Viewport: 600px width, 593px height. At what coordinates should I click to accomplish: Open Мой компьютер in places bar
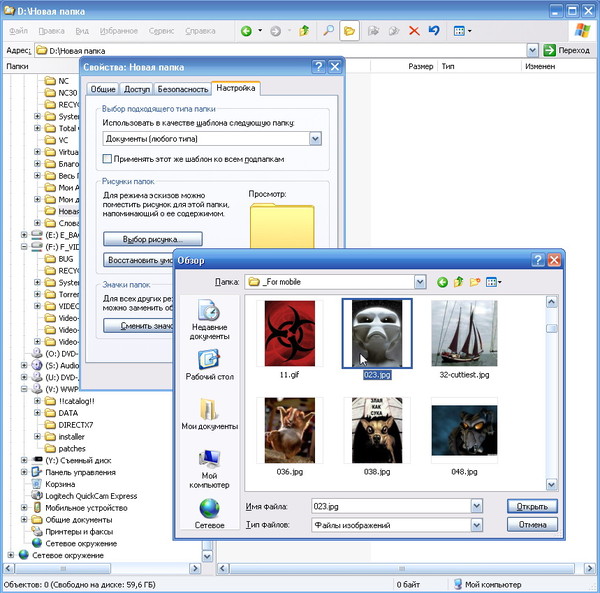209,469
